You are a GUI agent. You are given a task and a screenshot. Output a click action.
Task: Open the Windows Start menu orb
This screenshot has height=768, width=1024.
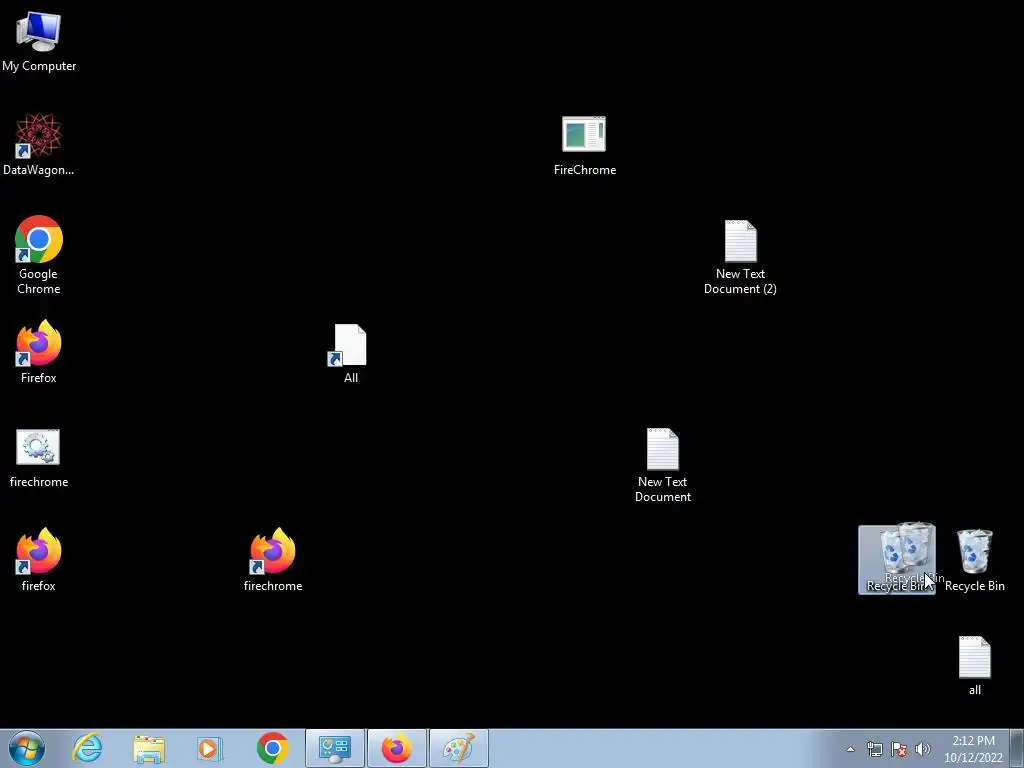coord(27,748)
